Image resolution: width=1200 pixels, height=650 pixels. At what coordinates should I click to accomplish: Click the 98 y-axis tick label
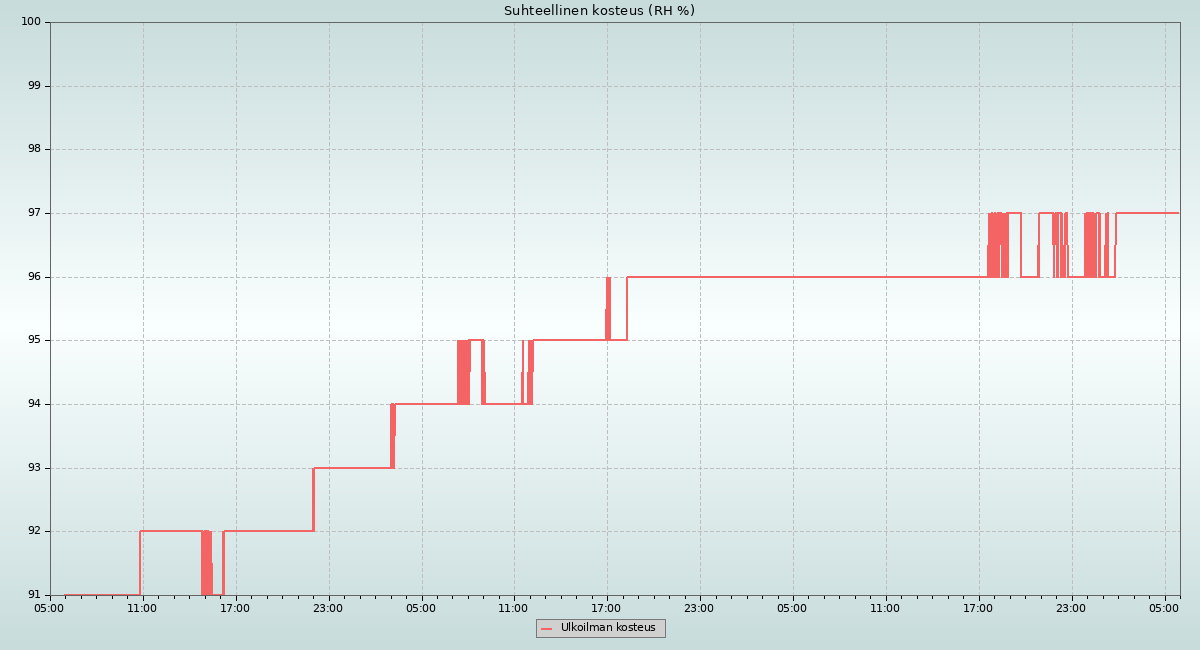(34, 149)
